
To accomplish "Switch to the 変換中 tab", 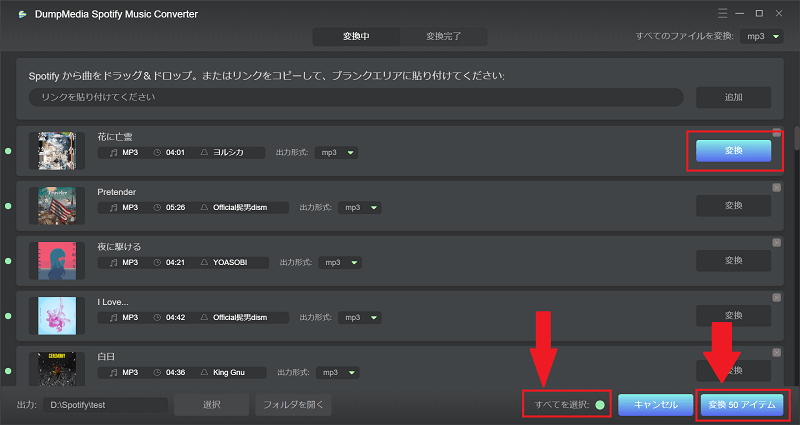I will 356,37.
